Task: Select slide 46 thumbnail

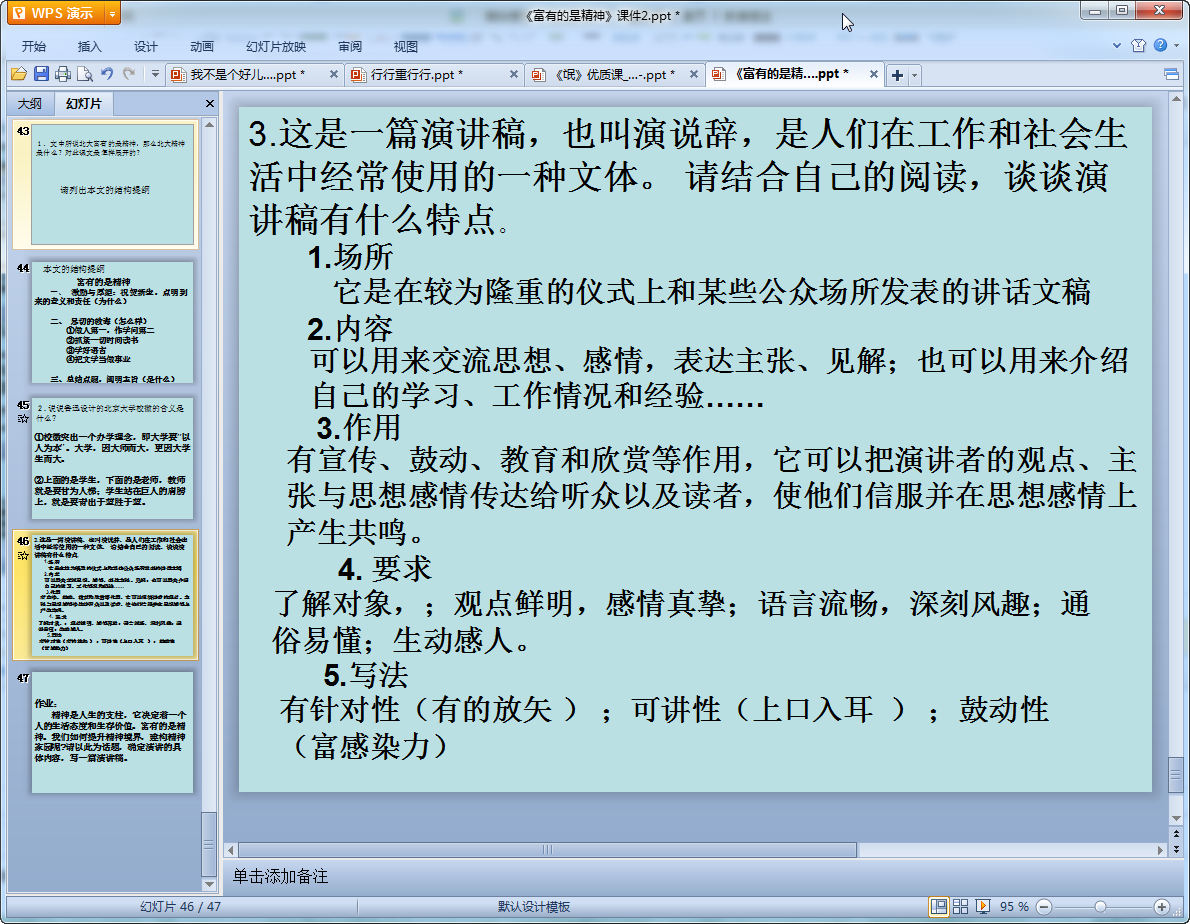Action: (112, 594)
